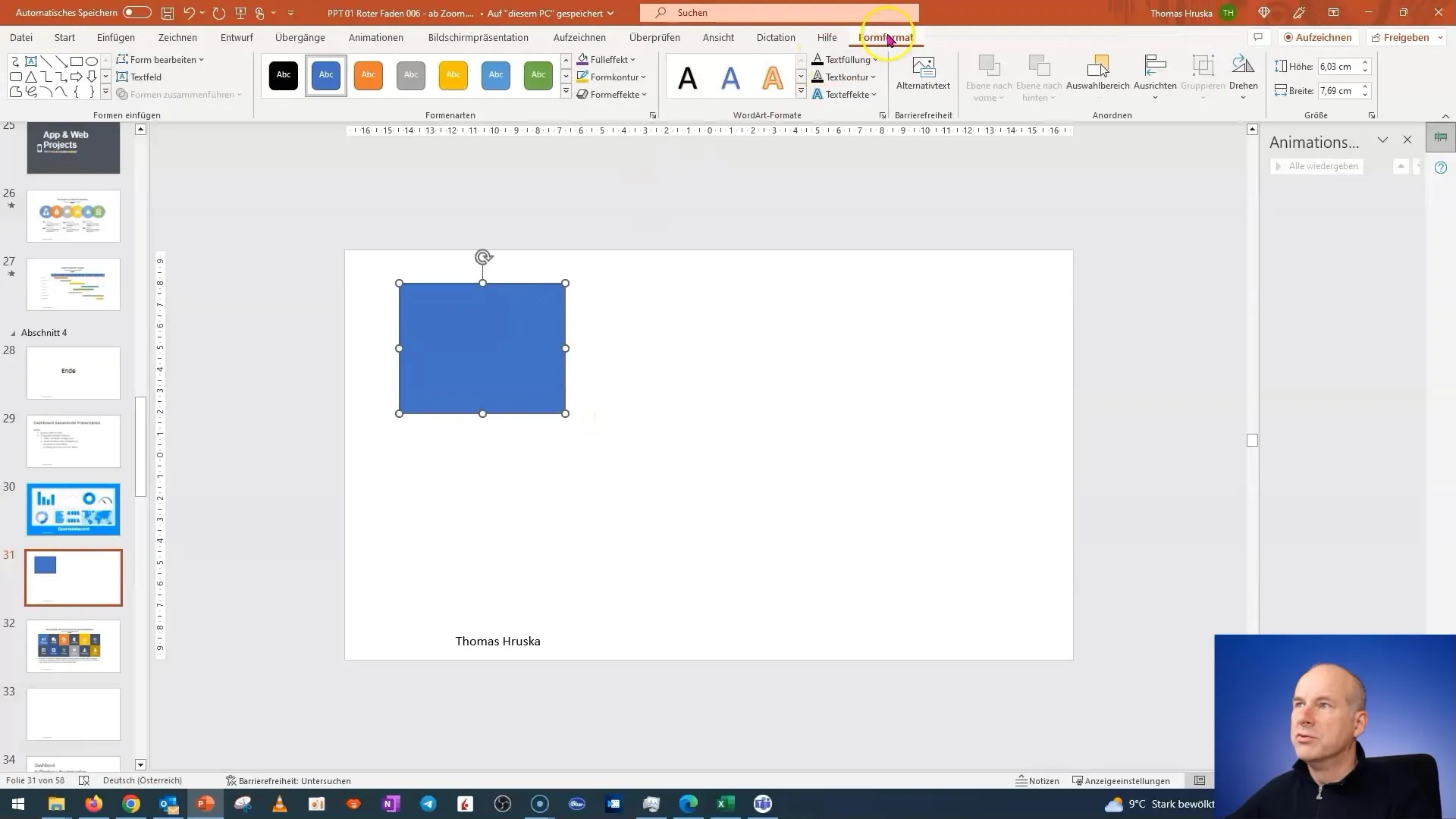
Task: Click the Save icon in the title bar
Action: click(168, 13)
